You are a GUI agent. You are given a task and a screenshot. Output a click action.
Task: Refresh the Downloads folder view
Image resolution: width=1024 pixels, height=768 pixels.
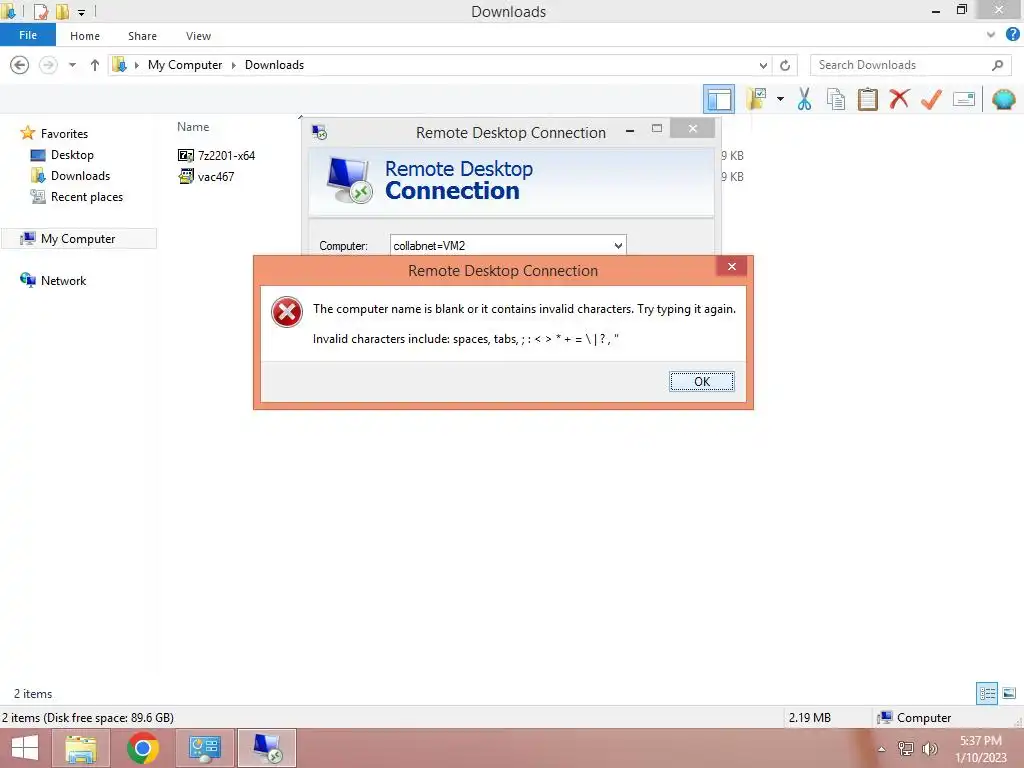785,65
